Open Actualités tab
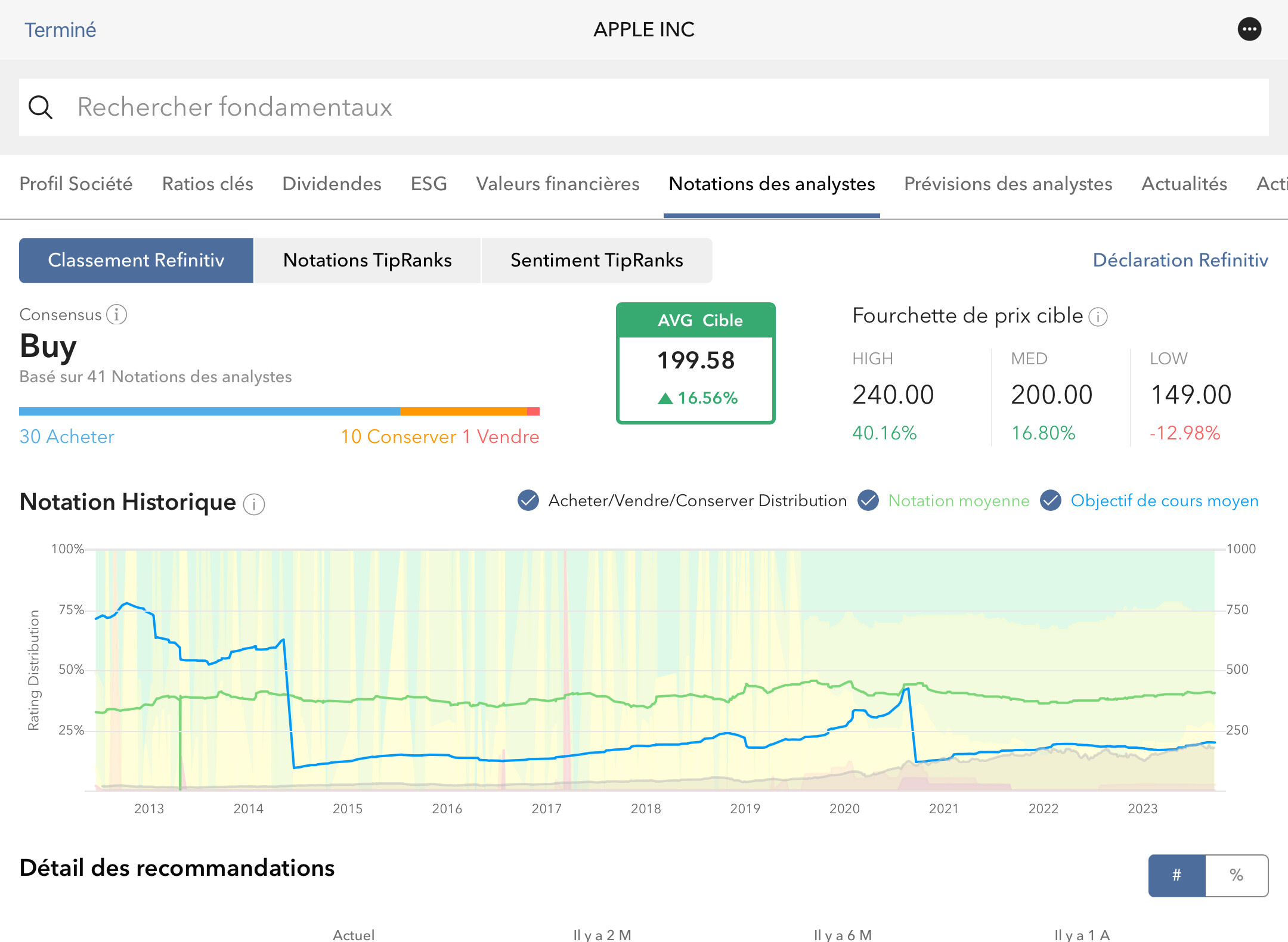Viewport: 1288px width, 942px height. 1184,184
